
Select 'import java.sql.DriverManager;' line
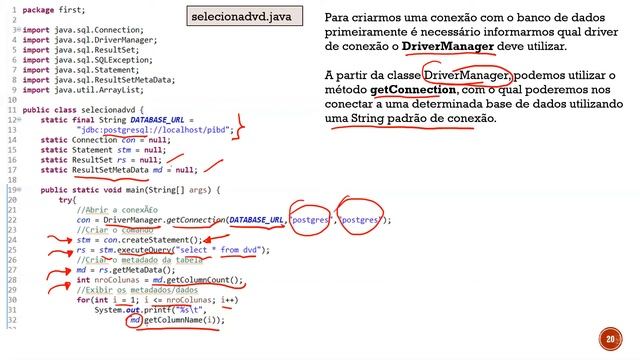[x=90, y=40]
